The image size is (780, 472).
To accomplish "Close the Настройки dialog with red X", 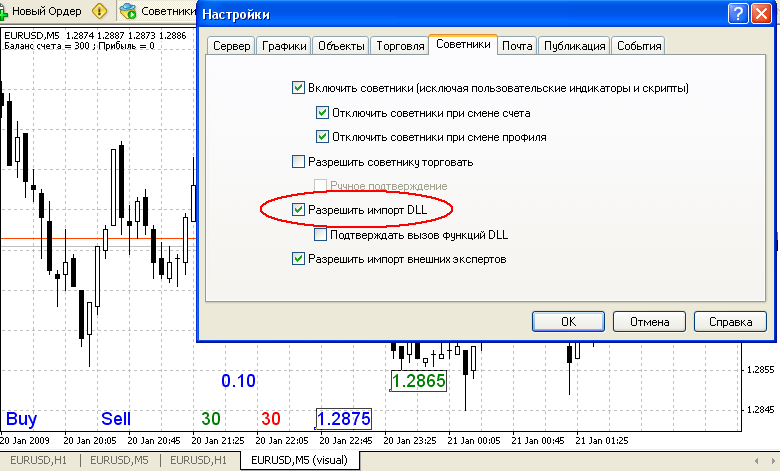I will click(762, 14).
